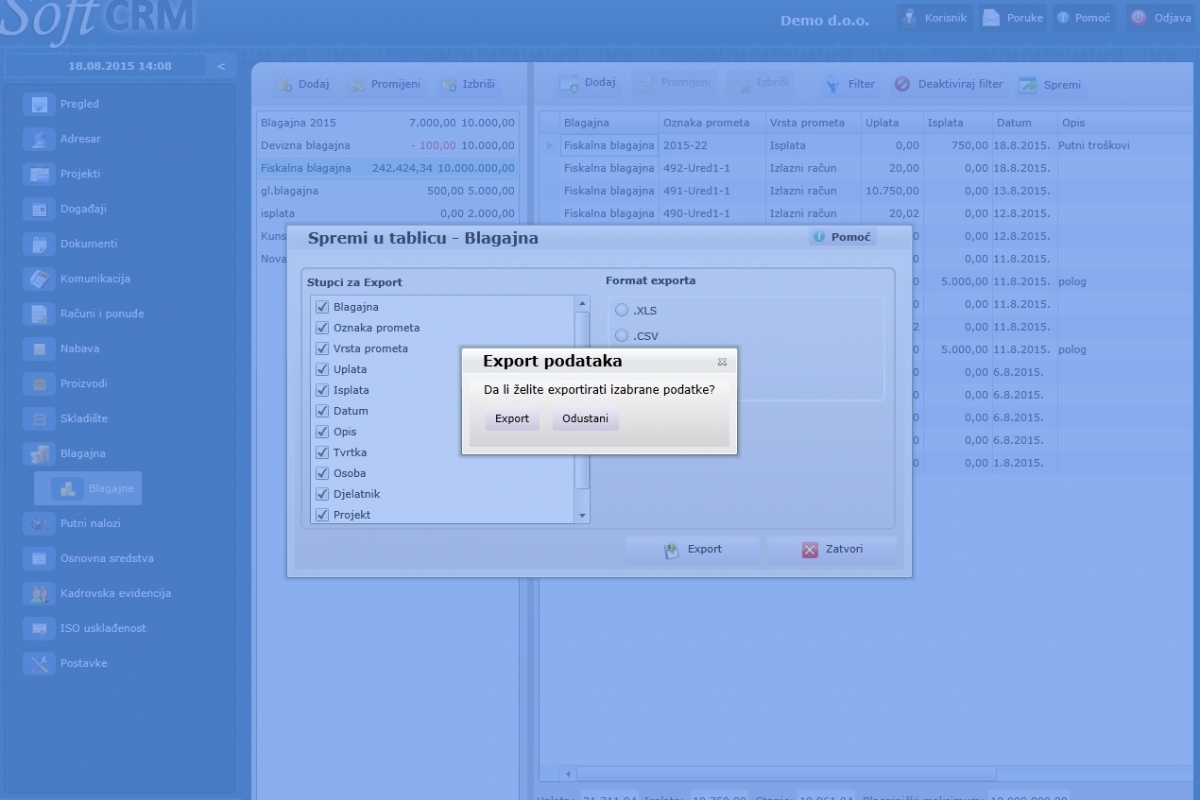Open Pomoć help in the top bar
Viewport: 1200px width, 800px height.
pyautogui.click(x=1082, y=18)
